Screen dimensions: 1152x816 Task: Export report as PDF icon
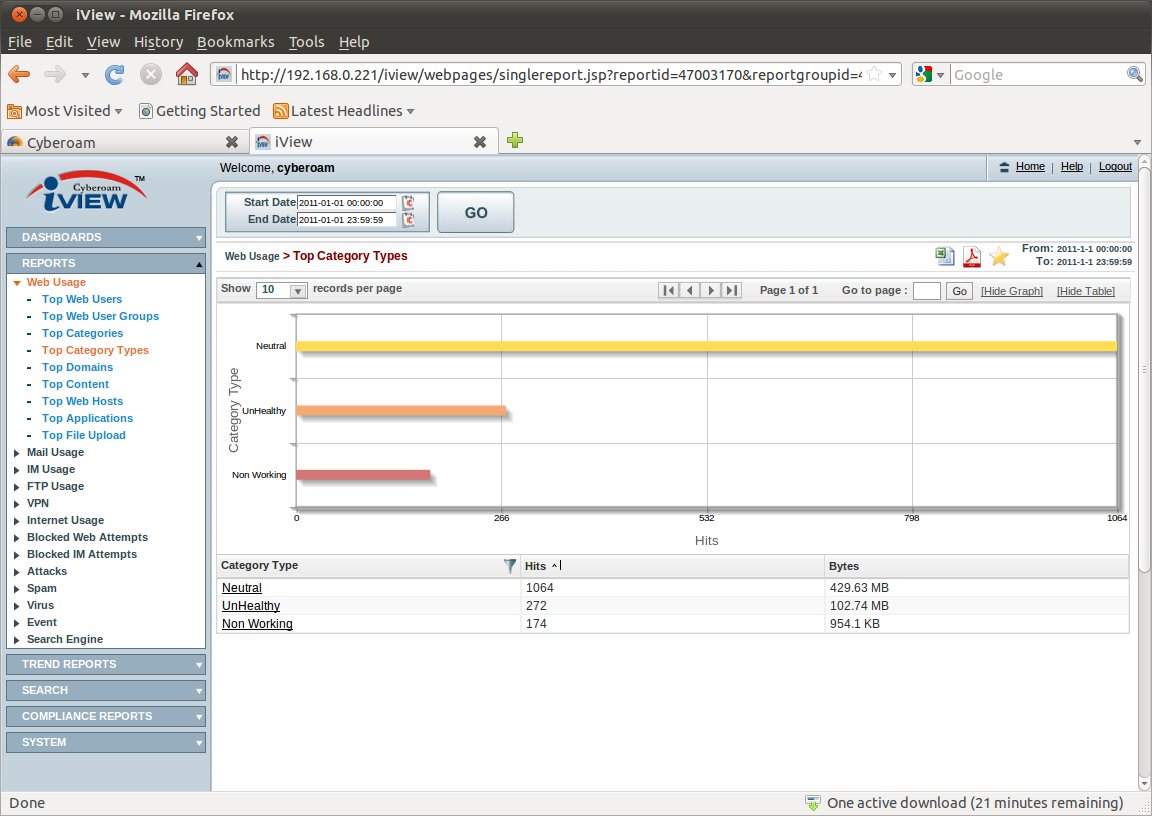971,257
